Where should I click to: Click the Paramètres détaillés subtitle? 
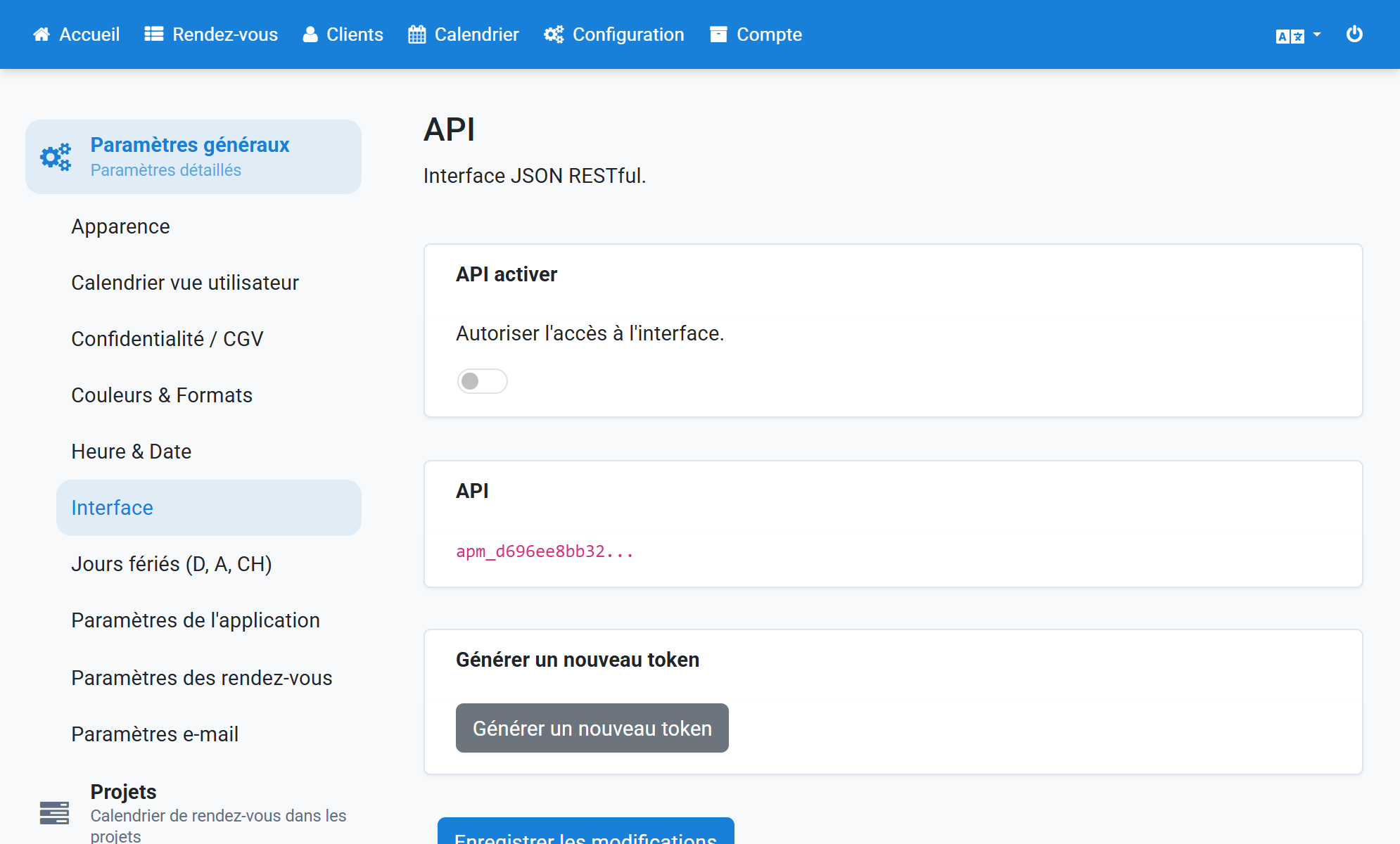click(166, 170)
